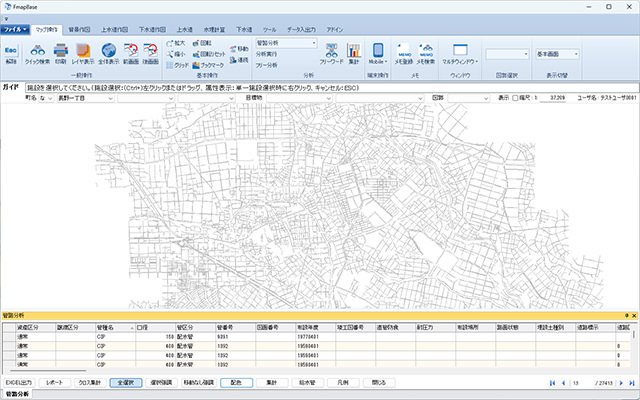The image size is (640, 400).
Task: Open クイック検索 quick search tool
Action: click(x=35, y=52)
